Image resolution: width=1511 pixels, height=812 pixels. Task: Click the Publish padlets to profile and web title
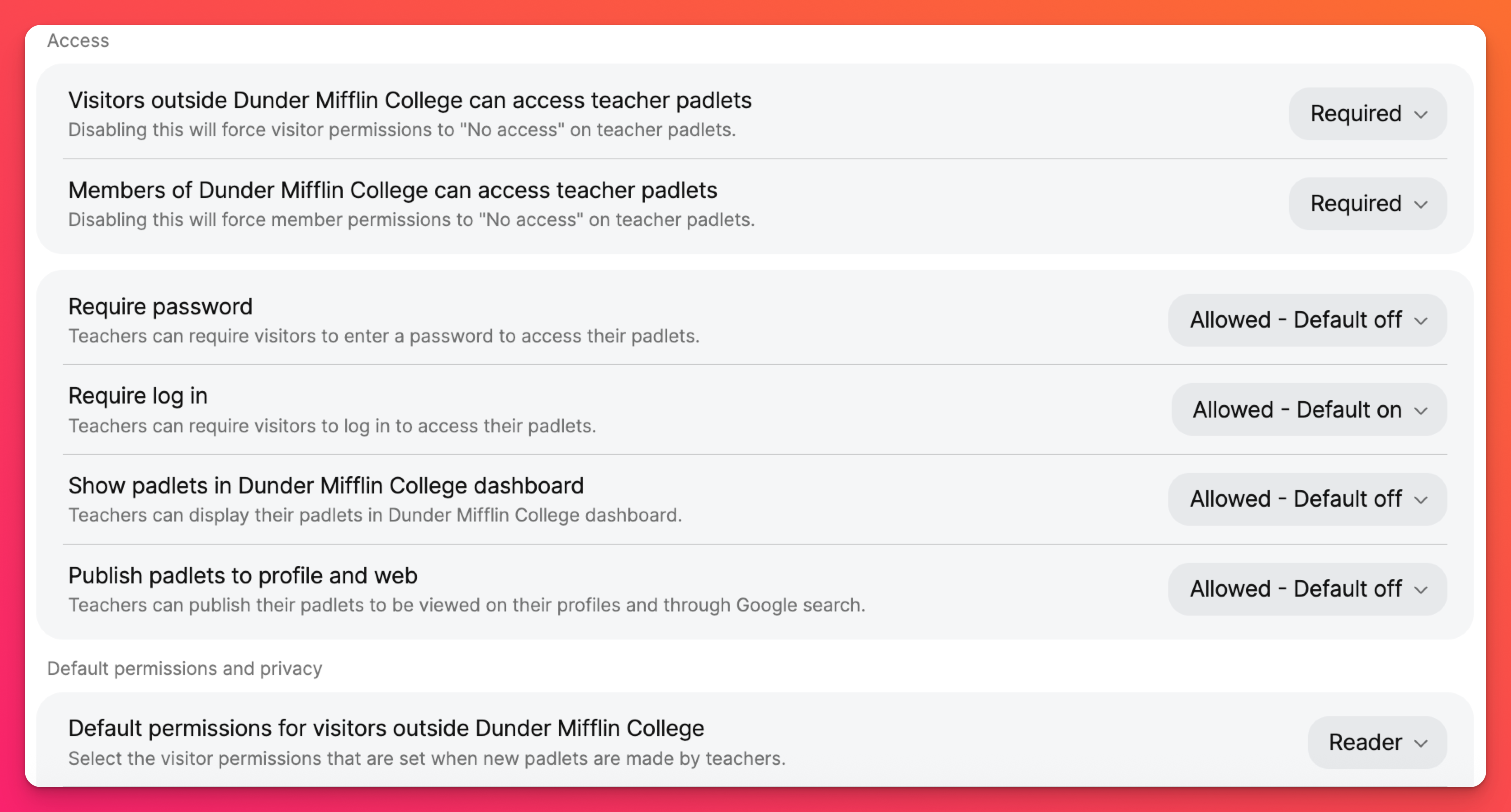coord(242,576)
